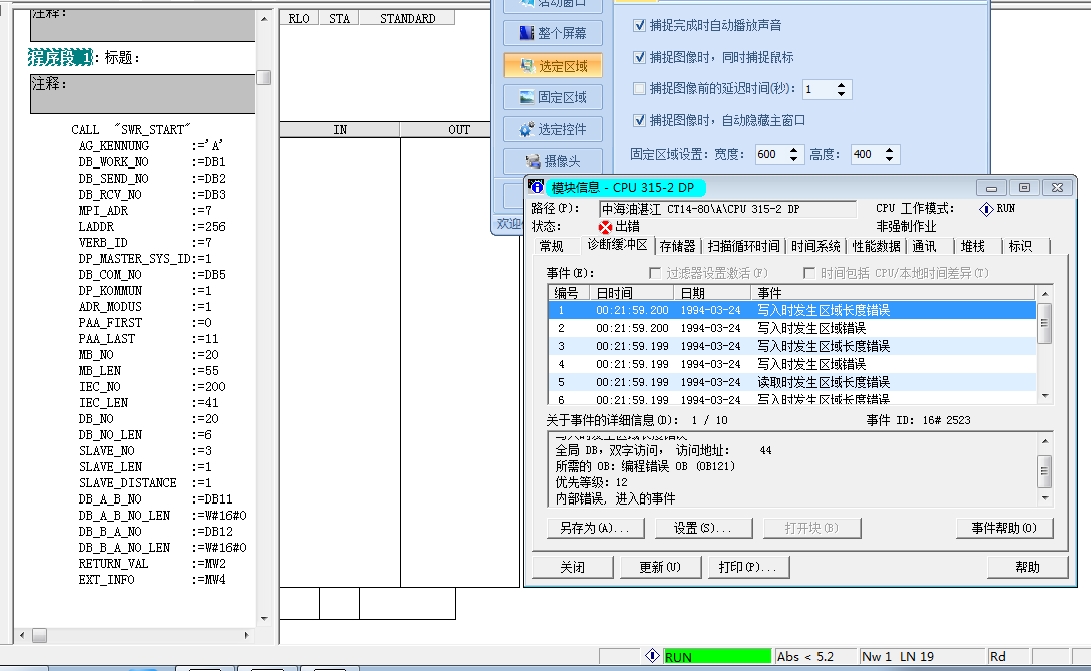Select event row 3 in diagnostic buffer
This screenshot has height=671, width=1091.
[792, 346]
